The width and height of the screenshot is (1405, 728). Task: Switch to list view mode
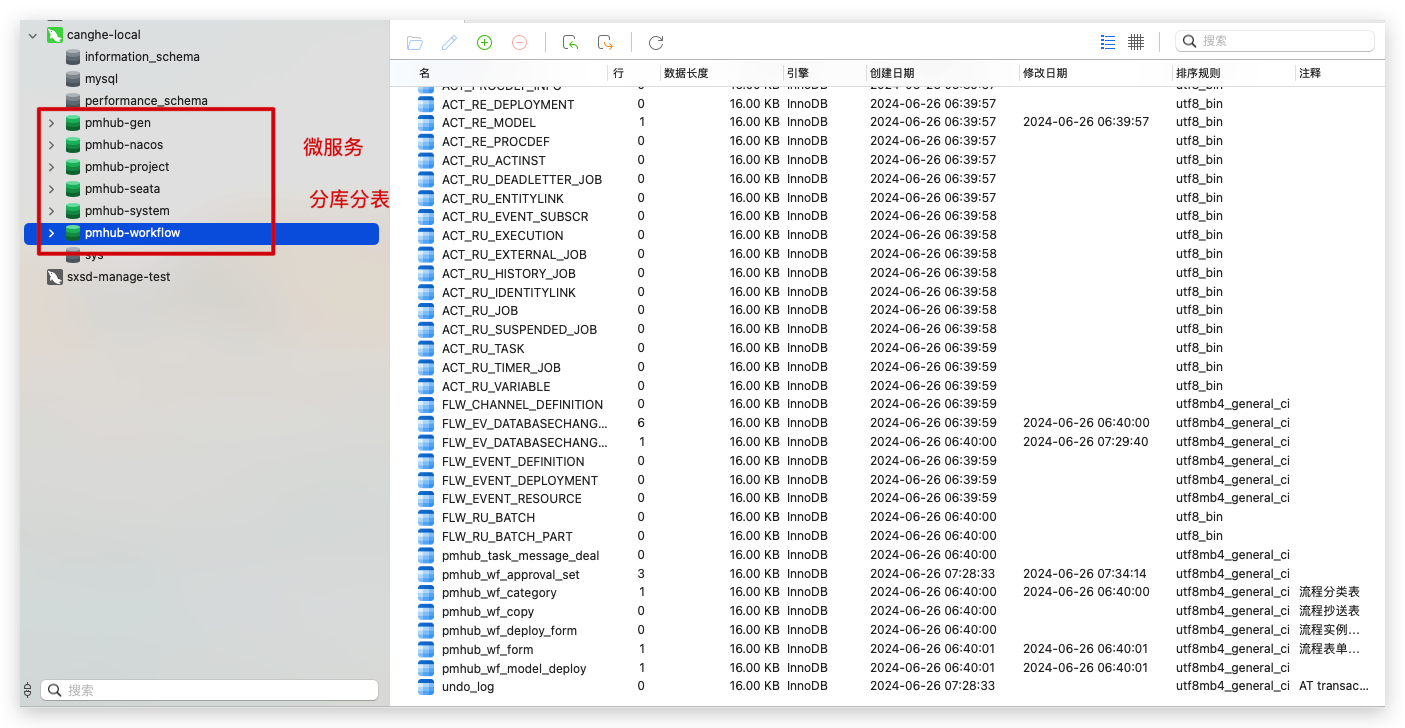coord(1108,41)
